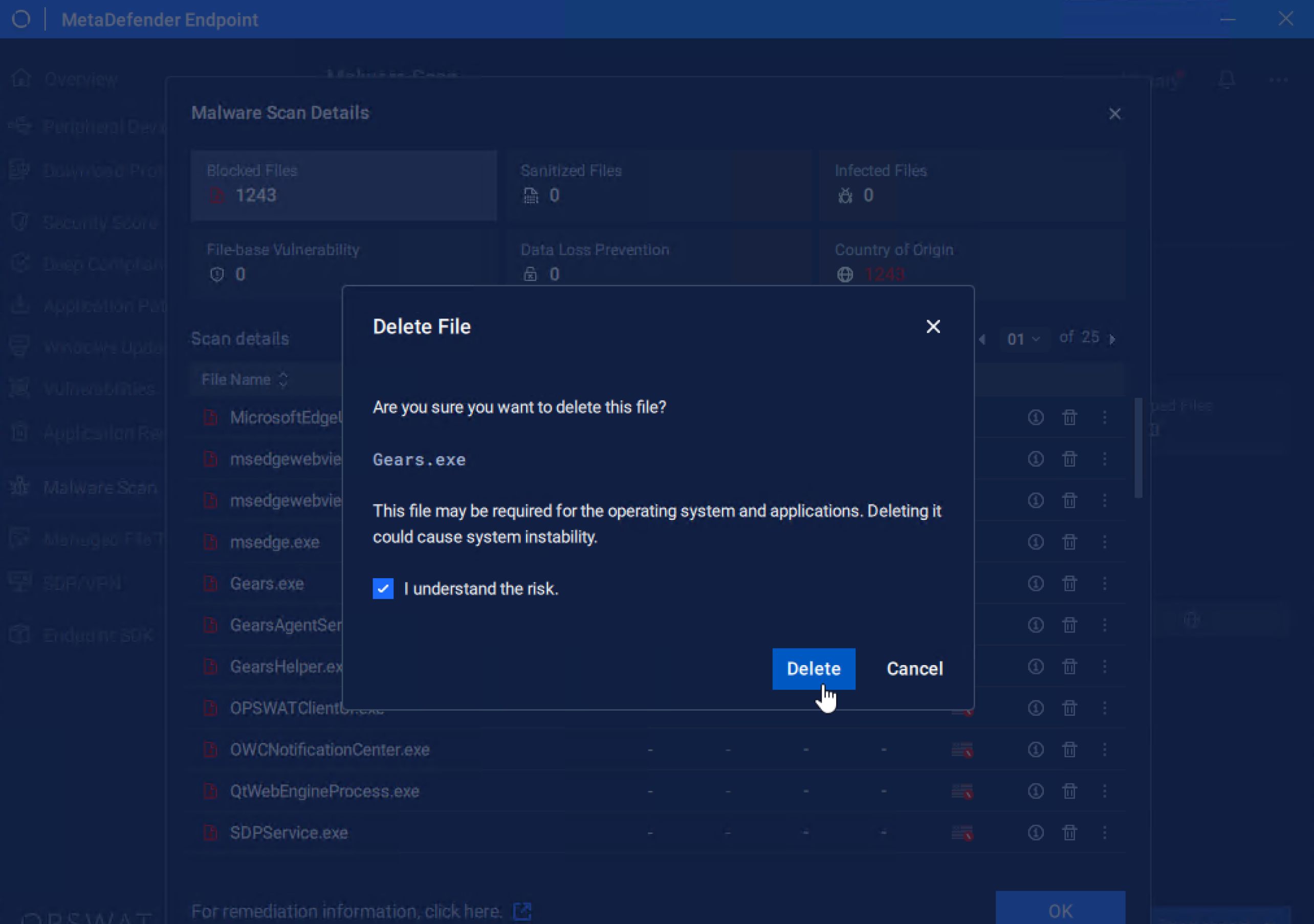The image size is (1314, 924).
Task: Click trash icon for SDPService.exe row
Action: 1069,832
